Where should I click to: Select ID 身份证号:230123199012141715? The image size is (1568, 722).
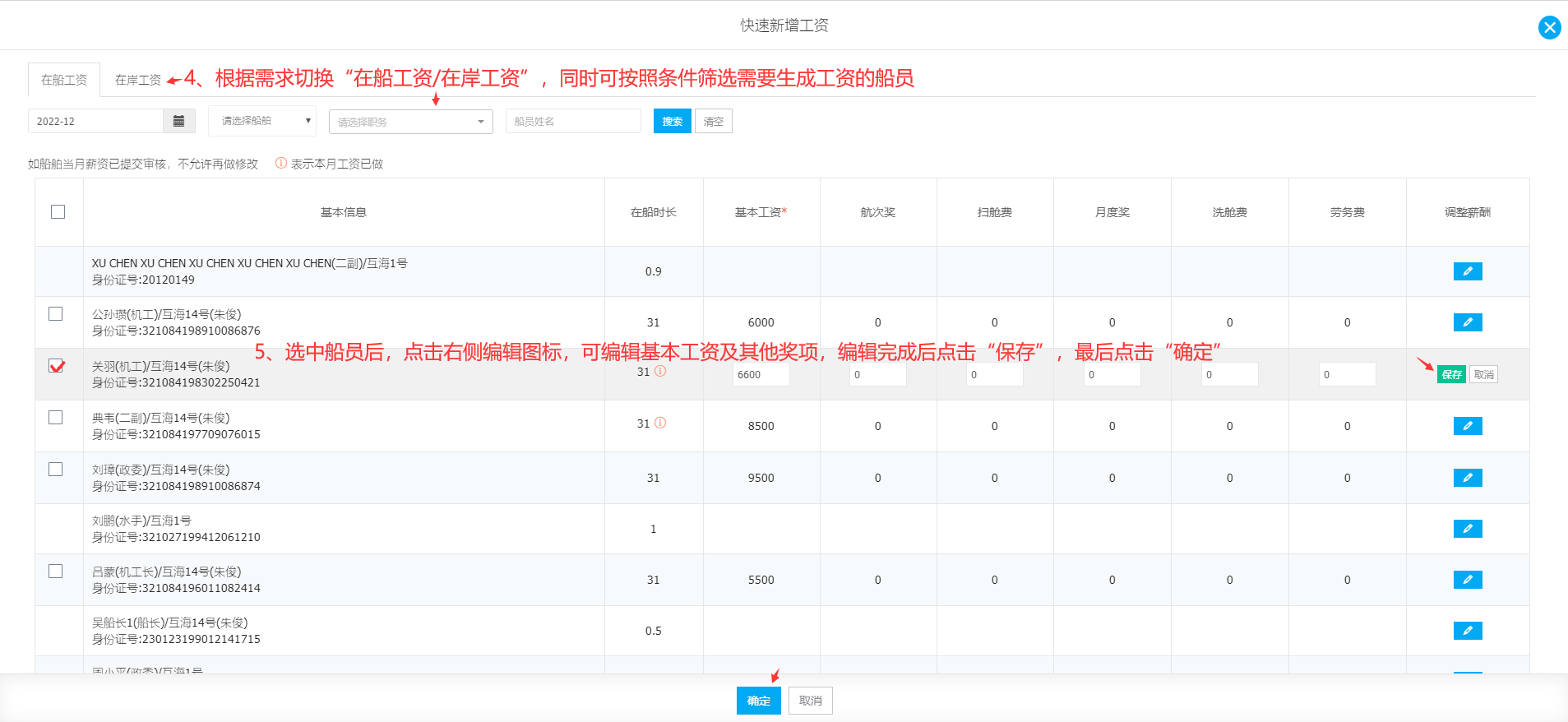[176, 639]
